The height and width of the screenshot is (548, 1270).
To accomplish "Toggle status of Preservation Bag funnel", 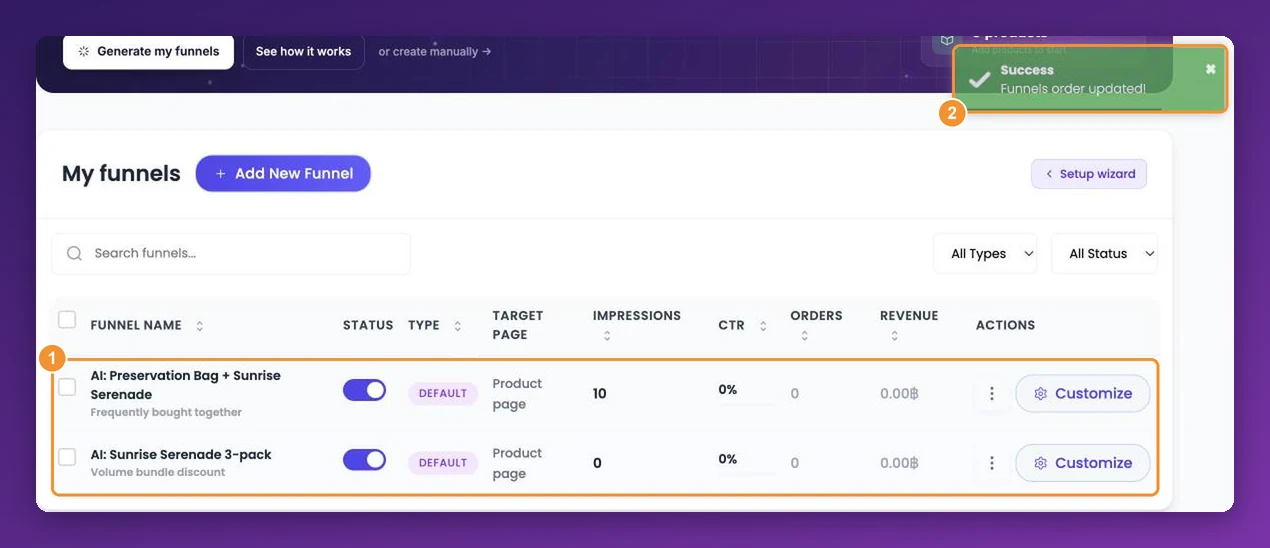I will tap(364, 390).
